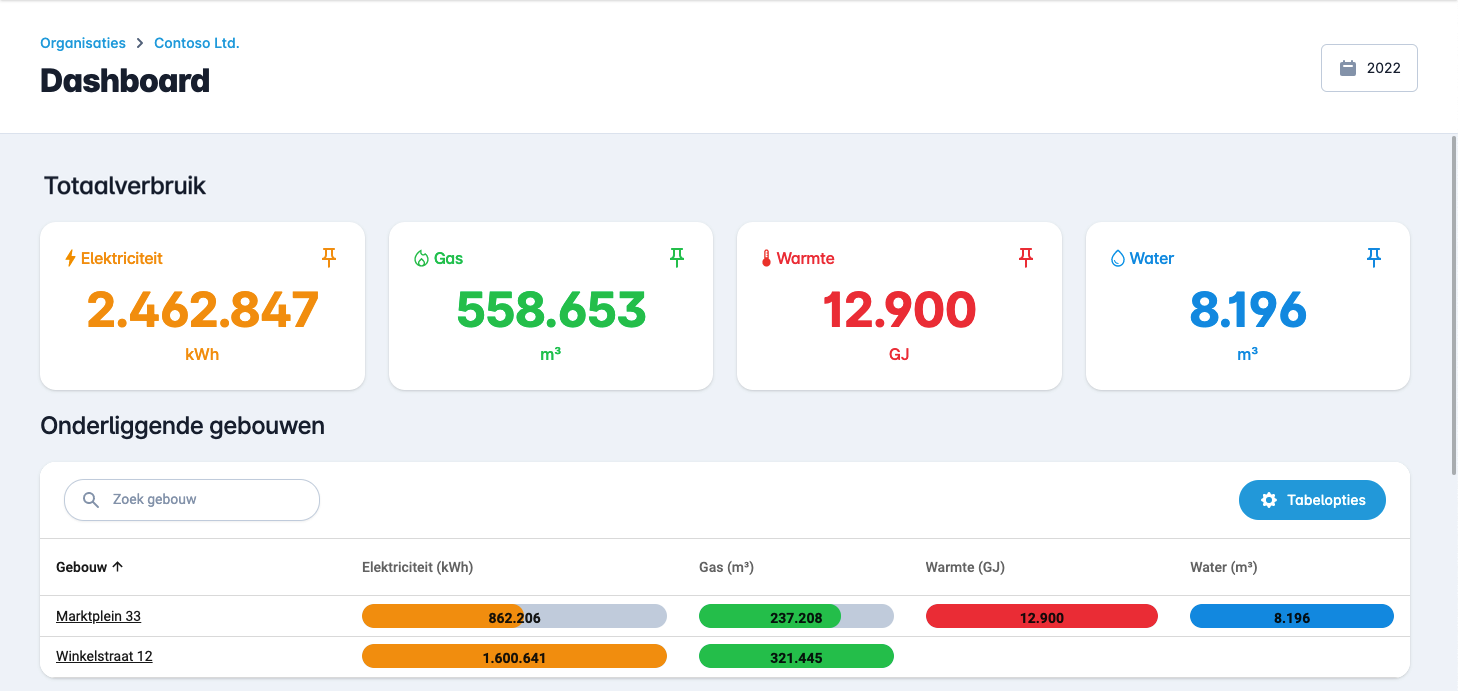
Task: Click the Marktplein 33 electricity bar 862.206
Action: click(x=514, y=617)
